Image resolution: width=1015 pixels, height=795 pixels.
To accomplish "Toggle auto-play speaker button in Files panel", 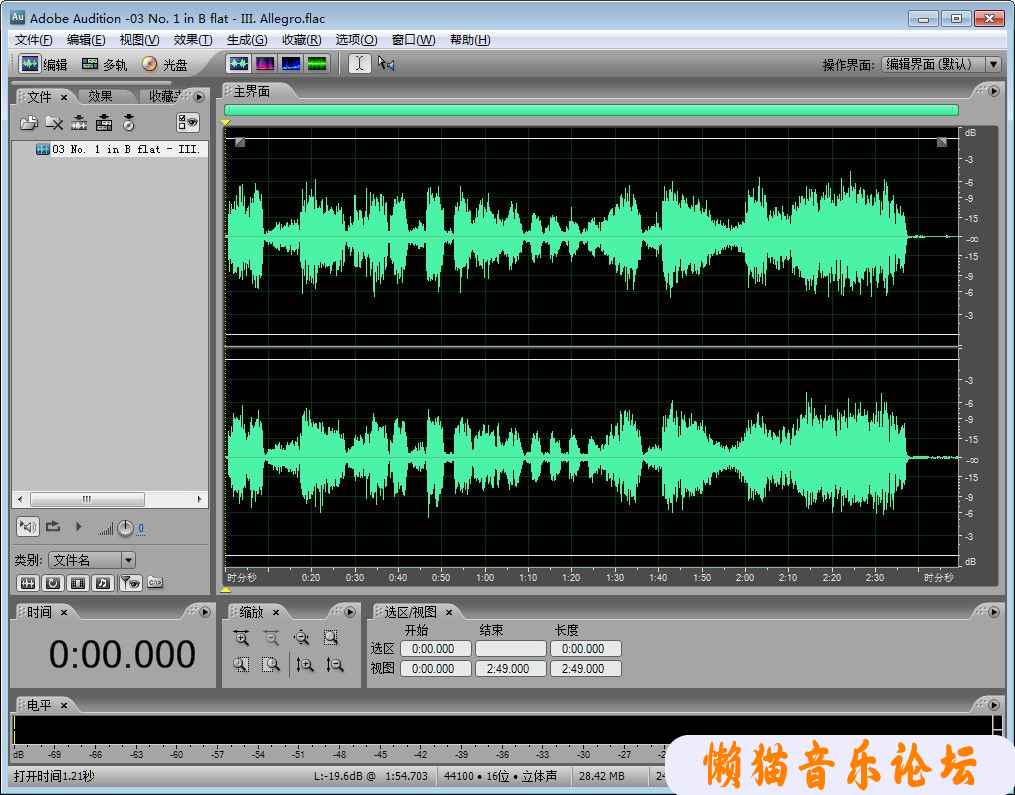I will coord(27,526).
